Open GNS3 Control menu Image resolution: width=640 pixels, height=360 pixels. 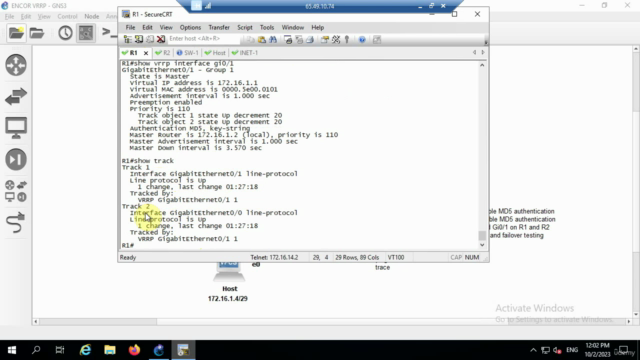click(67, 16)
